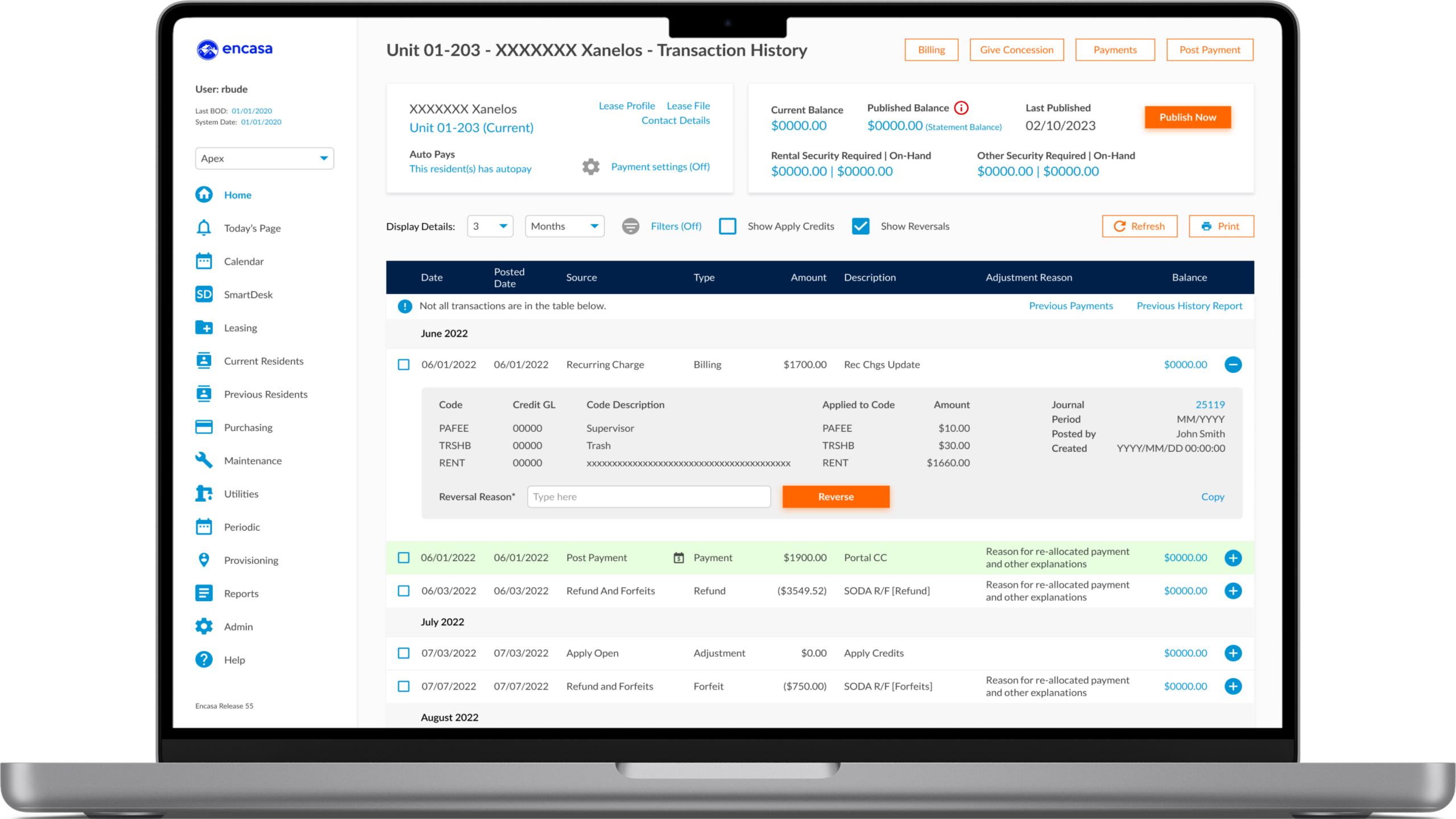Click the Utilities faucet icon
Screen dimensions: 1456x819
[204, 494]
